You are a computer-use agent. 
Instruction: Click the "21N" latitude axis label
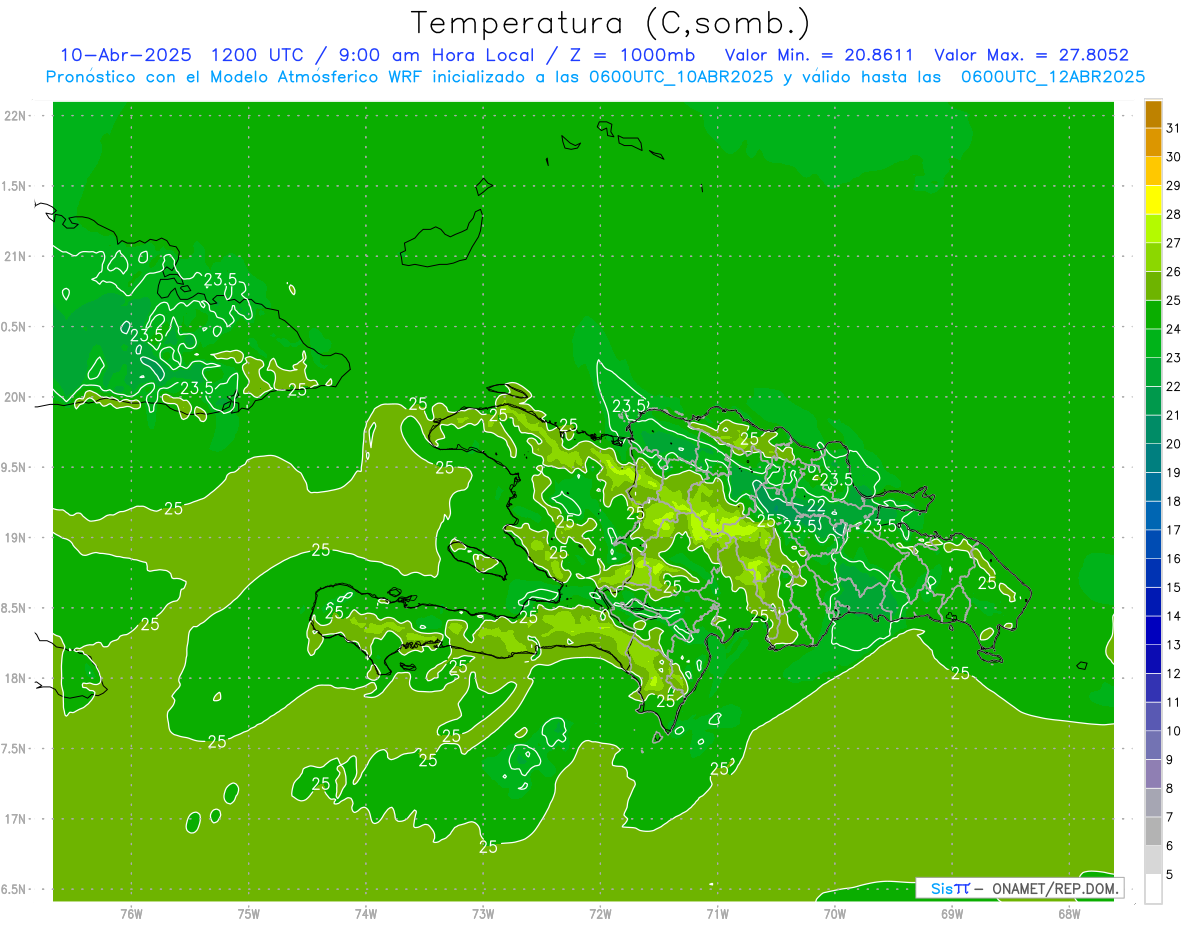tap(16, 256)
